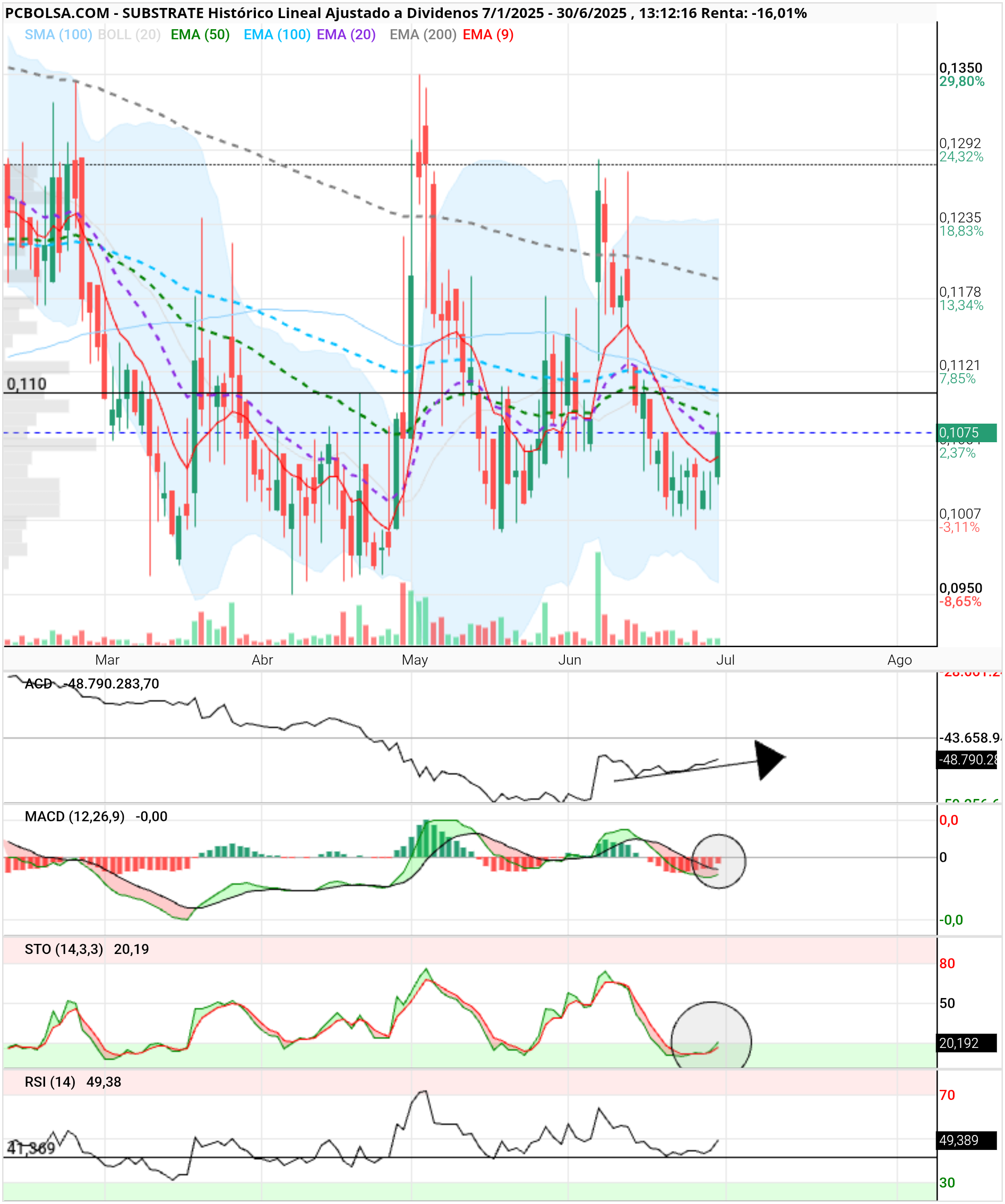Image resolution: width=1005 pixels, height=1204 pixels.
Task: Click the 0,1121 price axis label
Action: point(960,365)
